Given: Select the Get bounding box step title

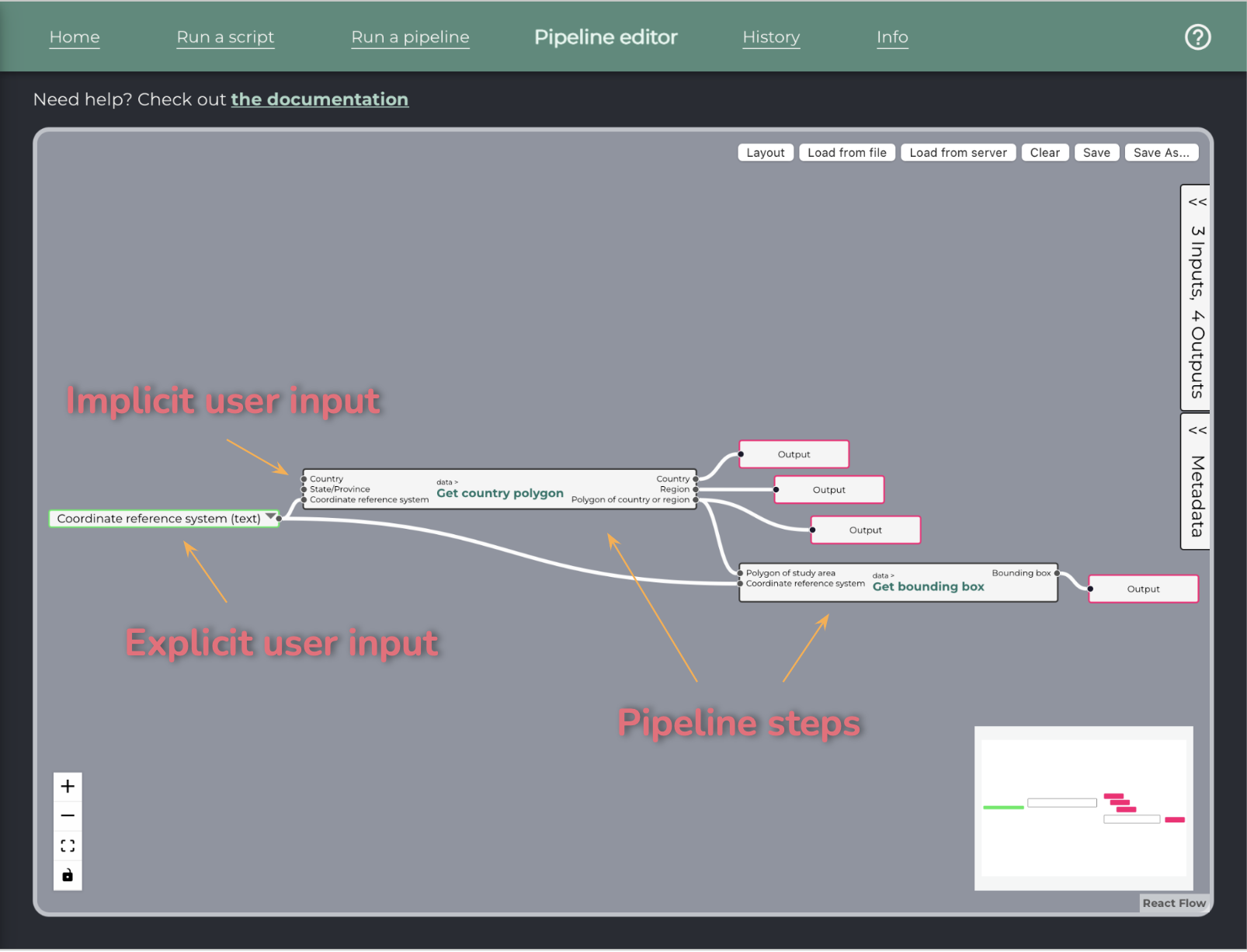Looking at the screenshot, I should click(x=928, y=586).
